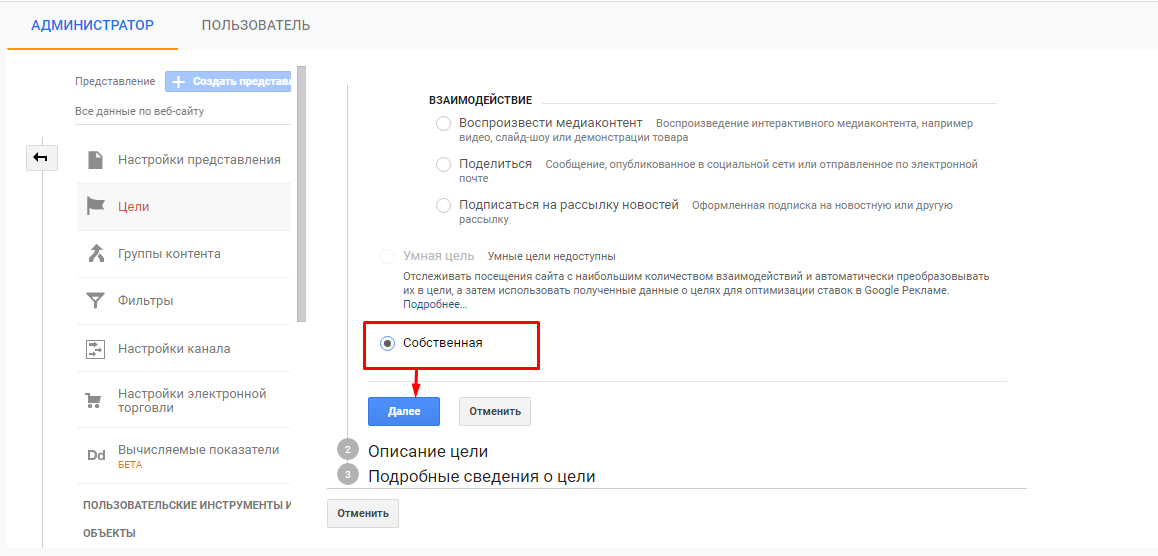Click the Настройки канала arrows icon

coord(96,349)
